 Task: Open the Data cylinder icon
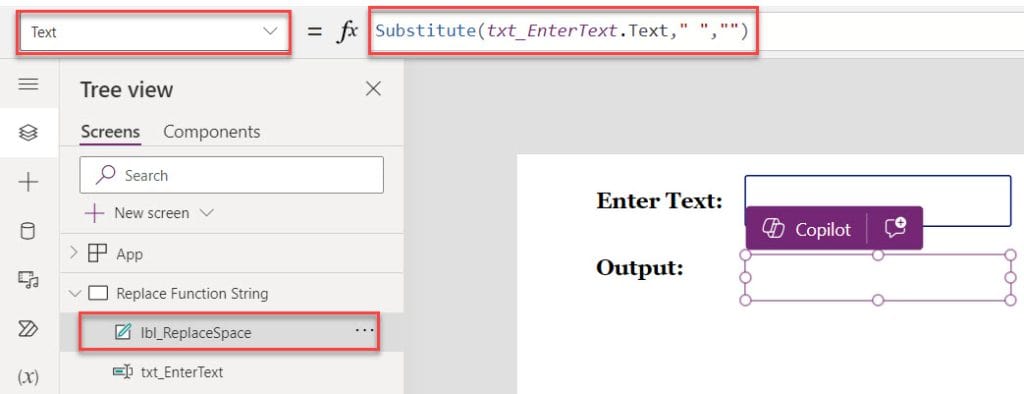[28, 231]
